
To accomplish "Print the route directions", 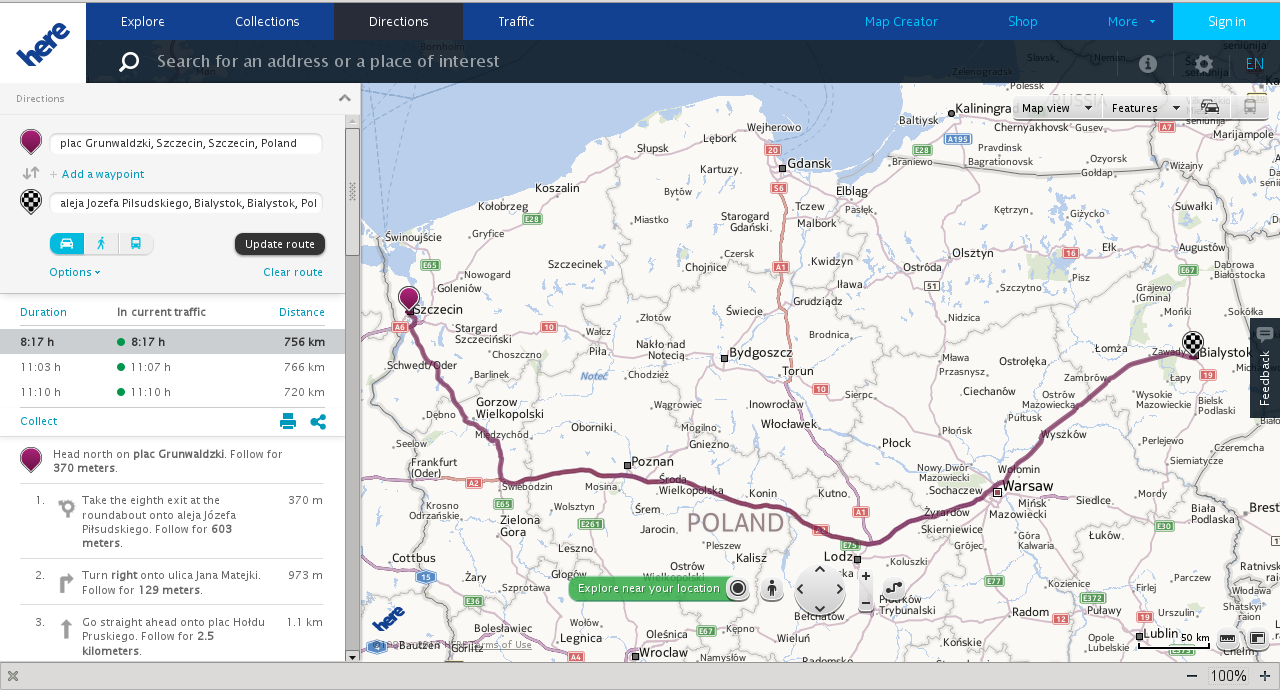I will point(288,421).
